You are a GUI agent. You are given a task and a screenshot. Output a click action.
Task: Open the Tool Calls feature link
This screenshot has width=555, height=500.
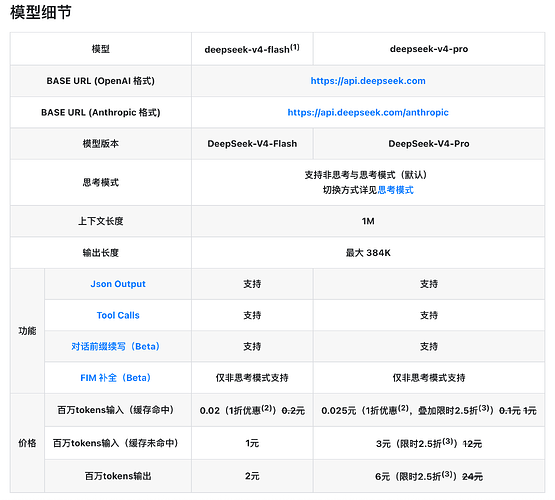coord(118,315)
